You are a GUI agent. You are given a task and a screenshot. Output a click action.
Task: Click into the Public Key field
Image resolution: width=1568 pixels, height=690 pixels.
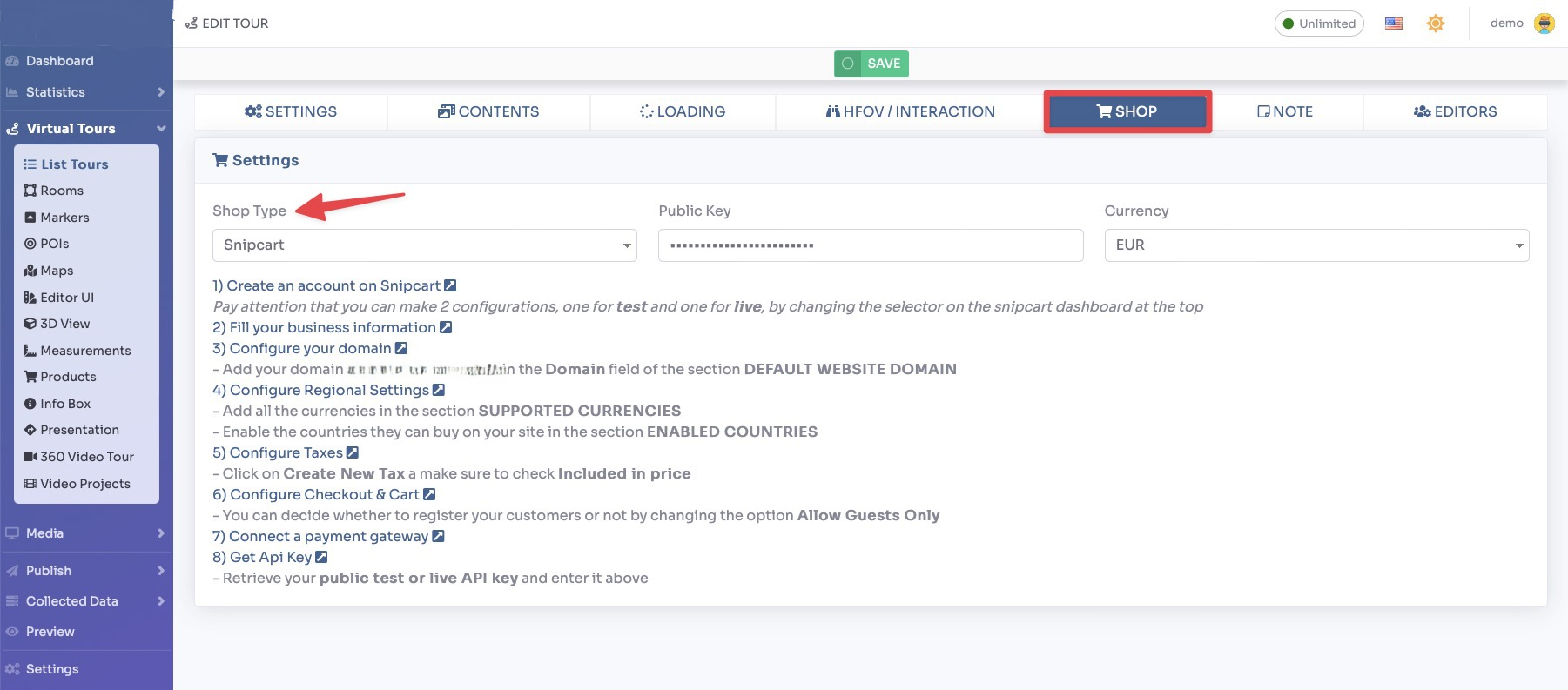pos(871,245)
